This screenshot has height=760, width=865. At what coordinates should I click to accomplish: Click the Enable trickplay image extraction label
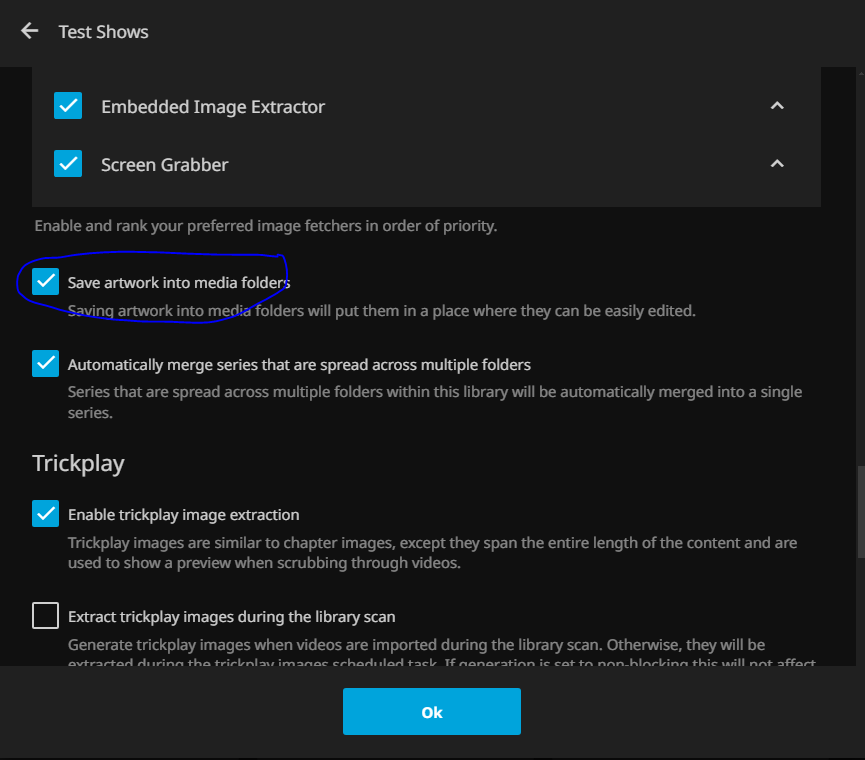click(183, 516)
